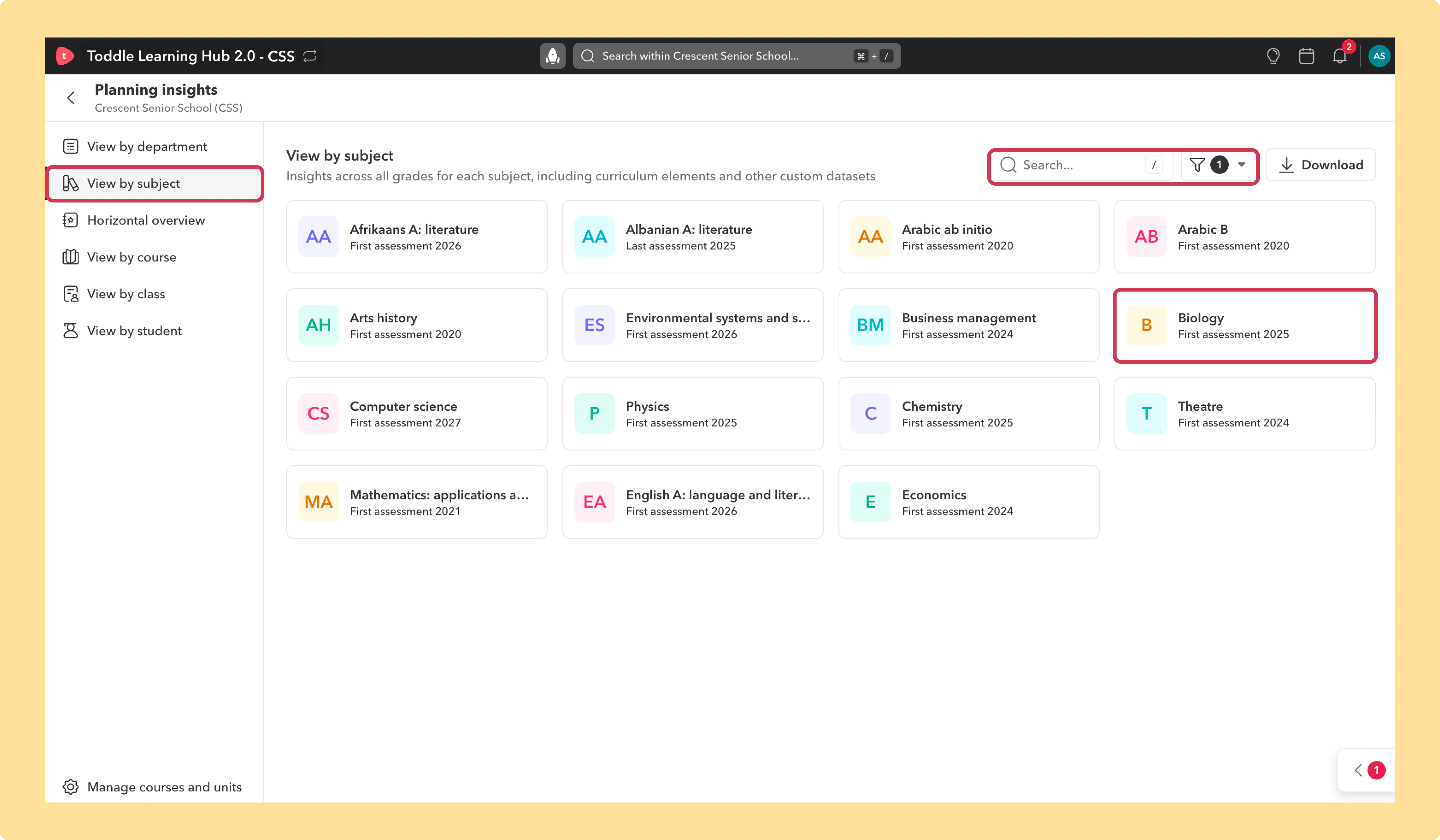Click 'Crescent Senior School (CSS)' subtitle
Image resolution: width=1440 pixels, height=840 pixels.
pyautogui.click(x=169, y=108)
